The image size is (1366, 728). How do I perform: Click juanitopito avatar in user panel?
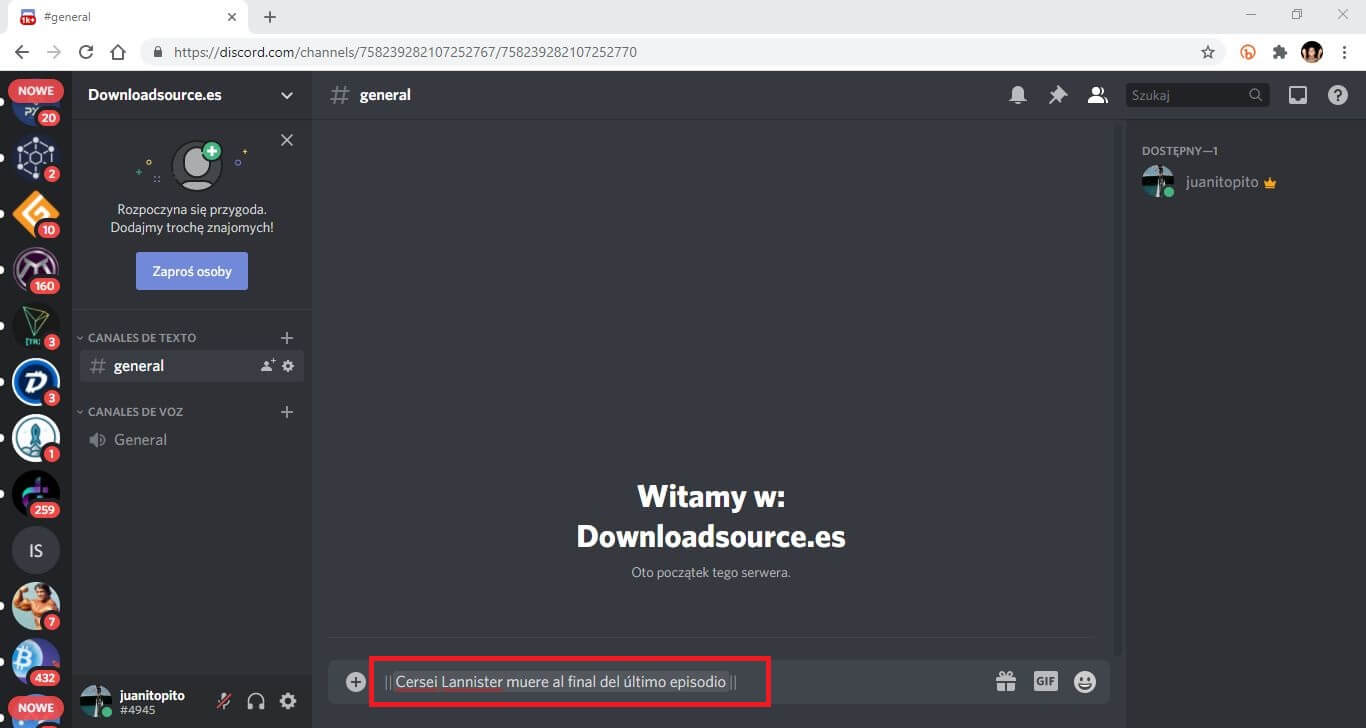pos(96,701)
